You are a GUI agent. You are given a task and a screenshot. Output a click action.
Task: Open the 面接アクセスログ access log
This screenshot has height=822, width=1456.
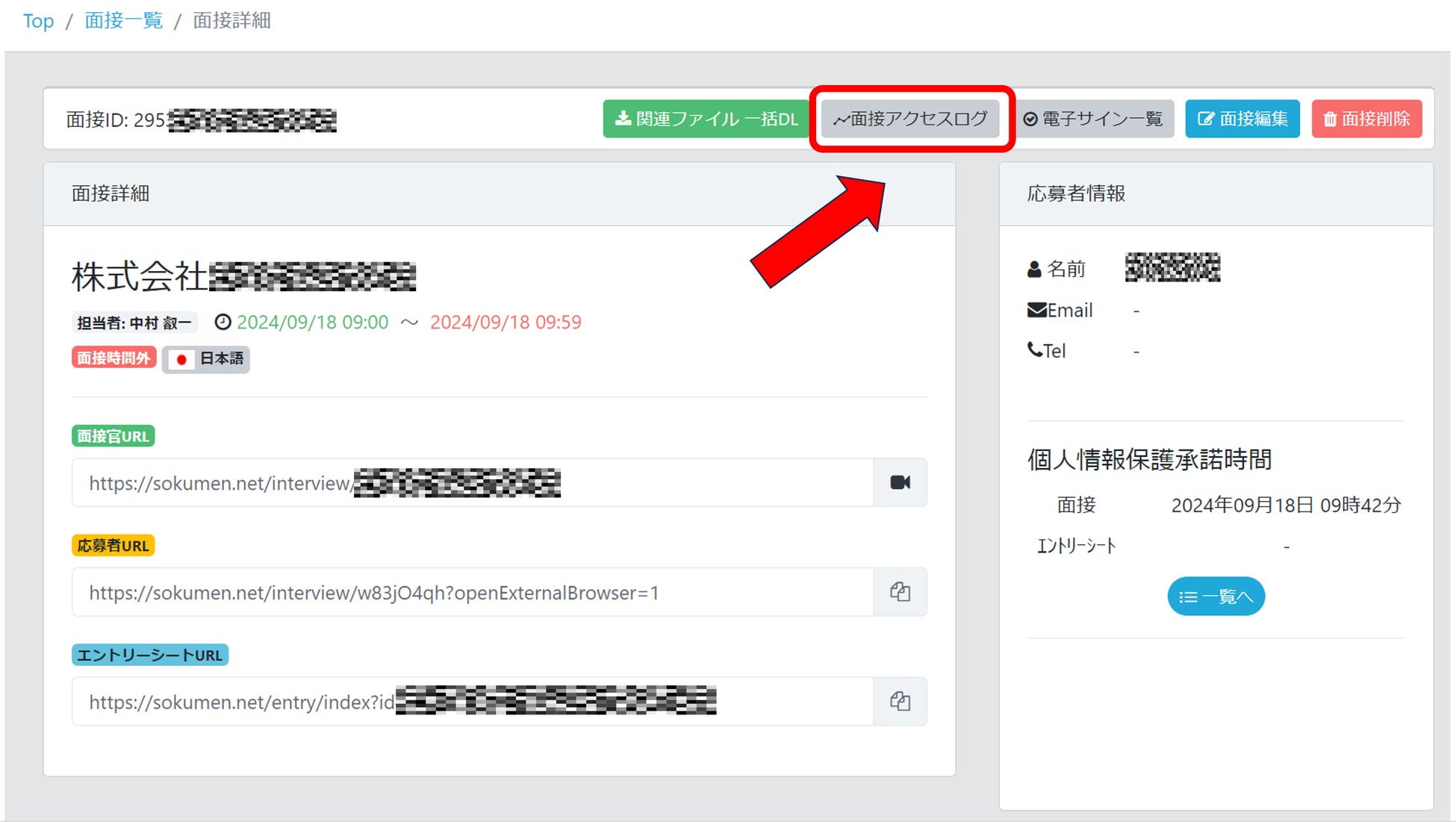(x=910, y=119)
